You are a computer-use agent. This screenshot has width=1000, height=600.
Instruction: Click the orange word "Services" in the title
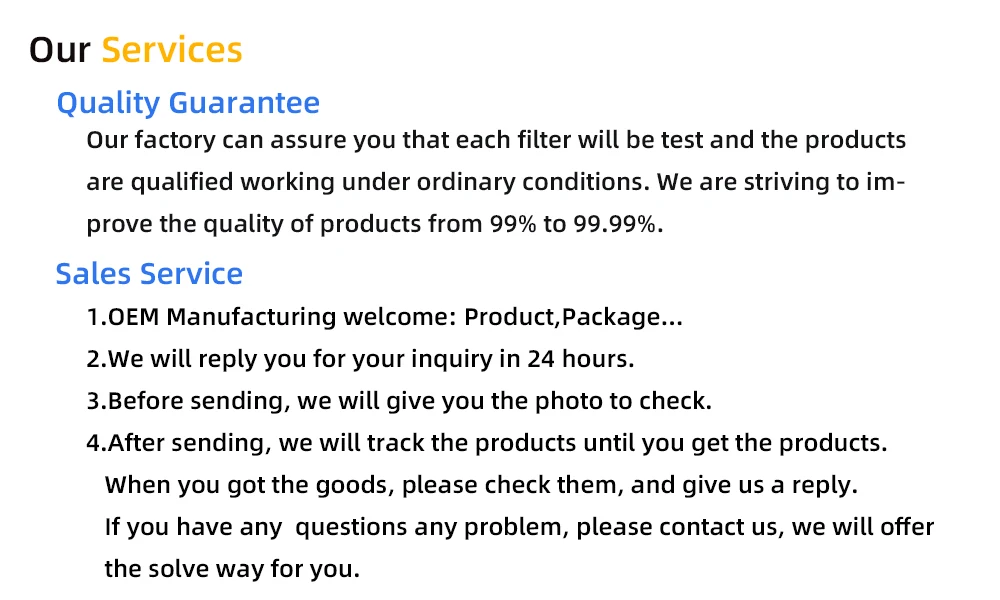172,50
